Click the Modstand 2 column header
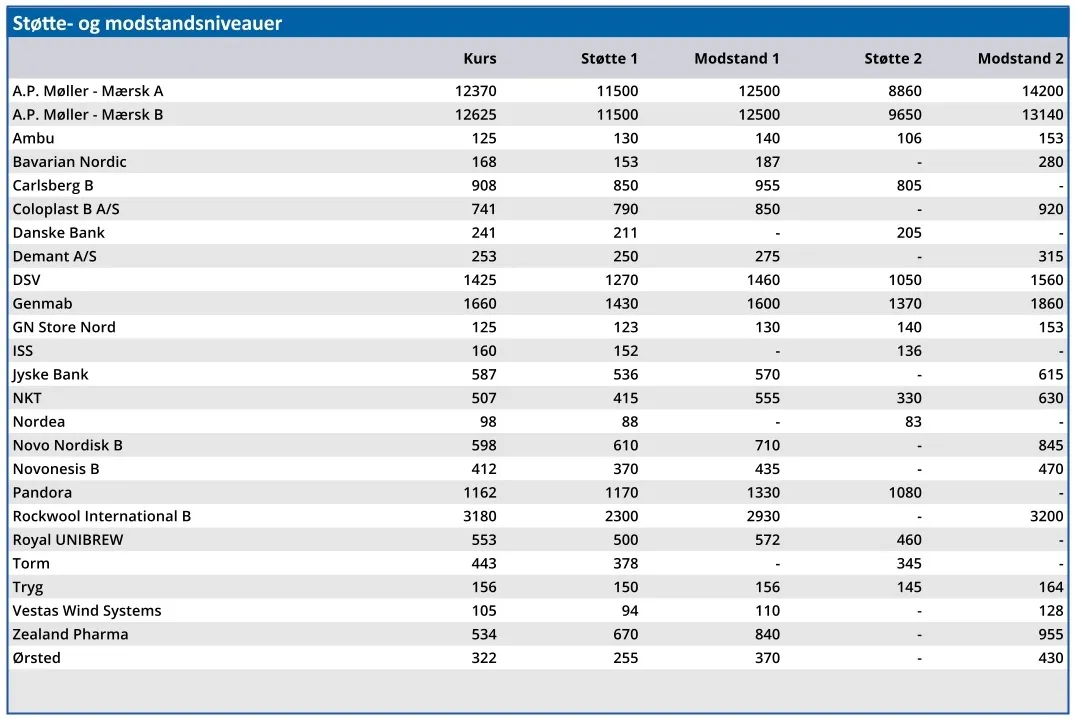The image size is (1078, 721). tap(1020, 59)
